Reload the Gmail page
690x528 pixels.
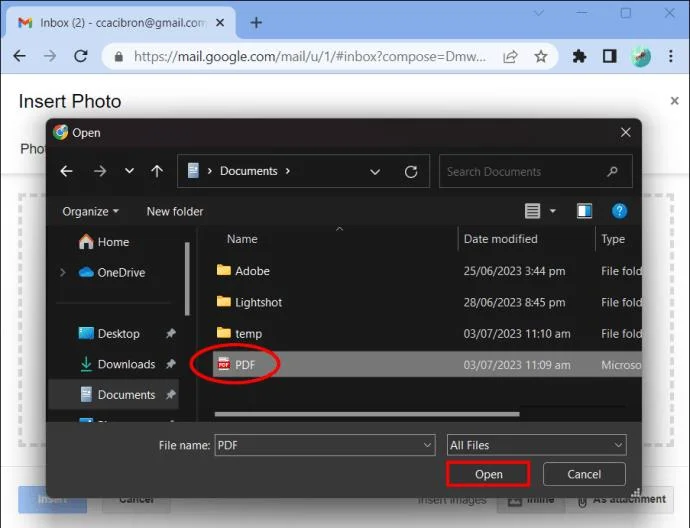coord(81,56)
